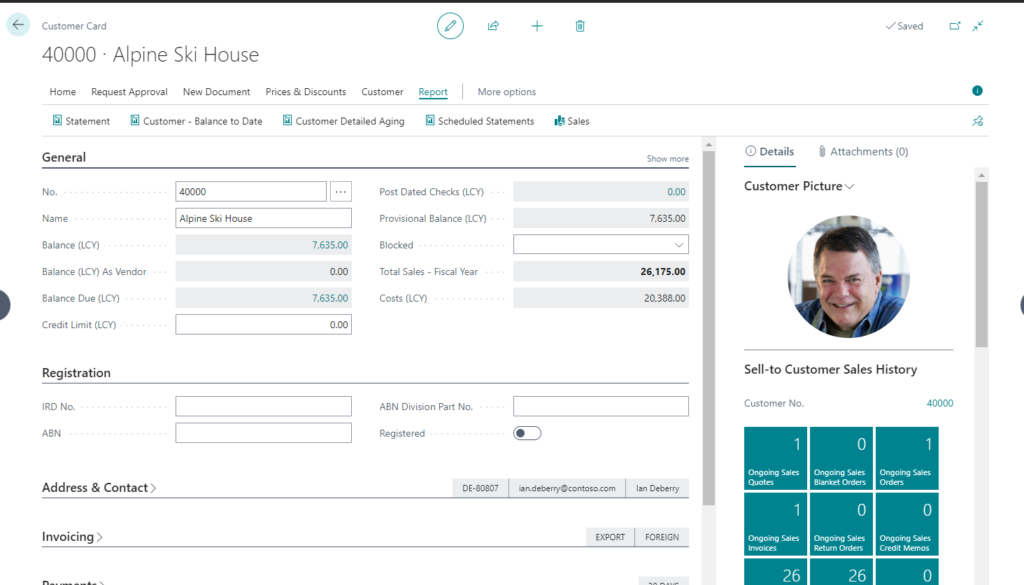Expand the Customer Picture menu chevron
The width and height of the screenshot is (1024, 585).
pyautogui.click(x=850, y=187)
